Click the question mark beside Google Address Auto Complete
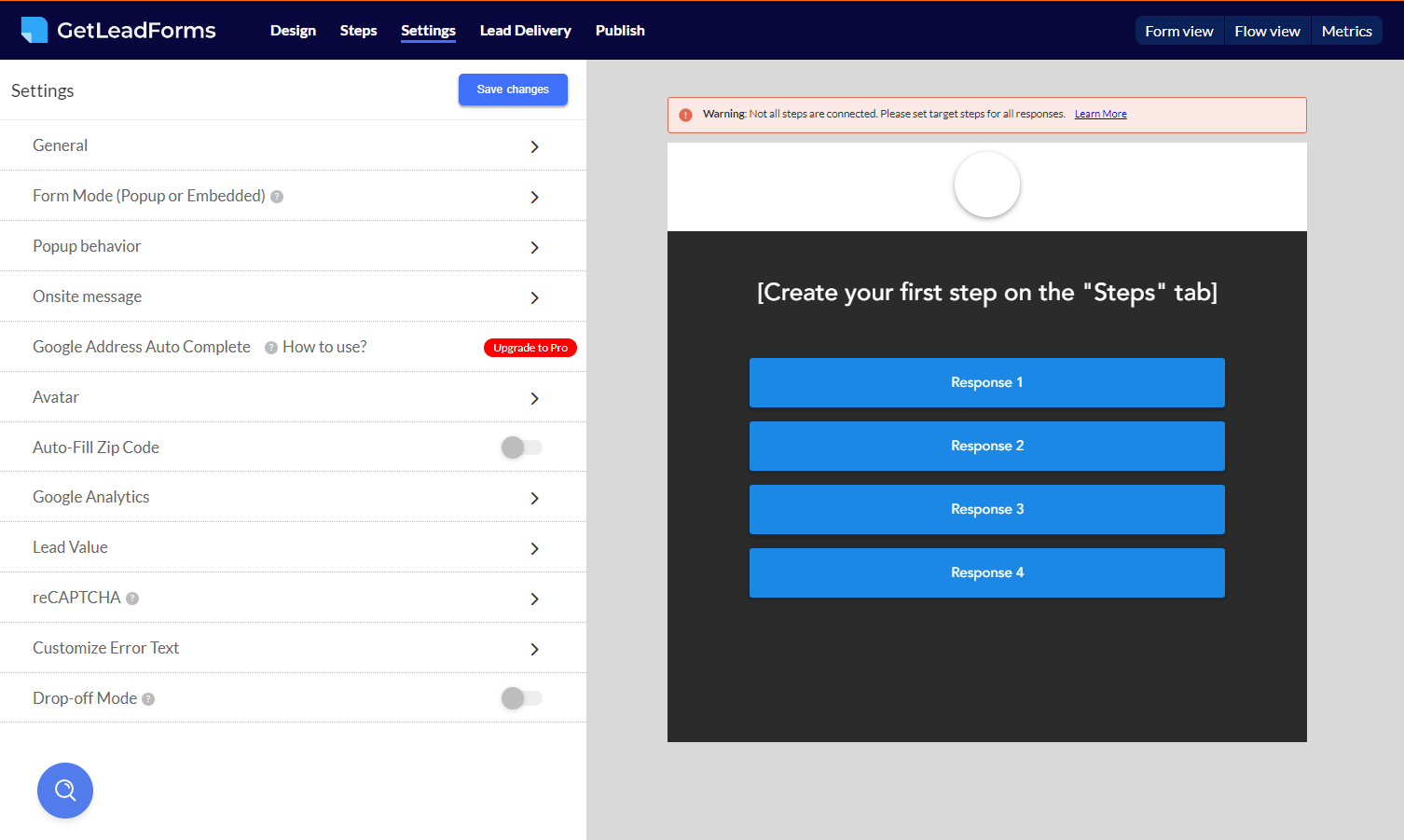 point(269,347)
